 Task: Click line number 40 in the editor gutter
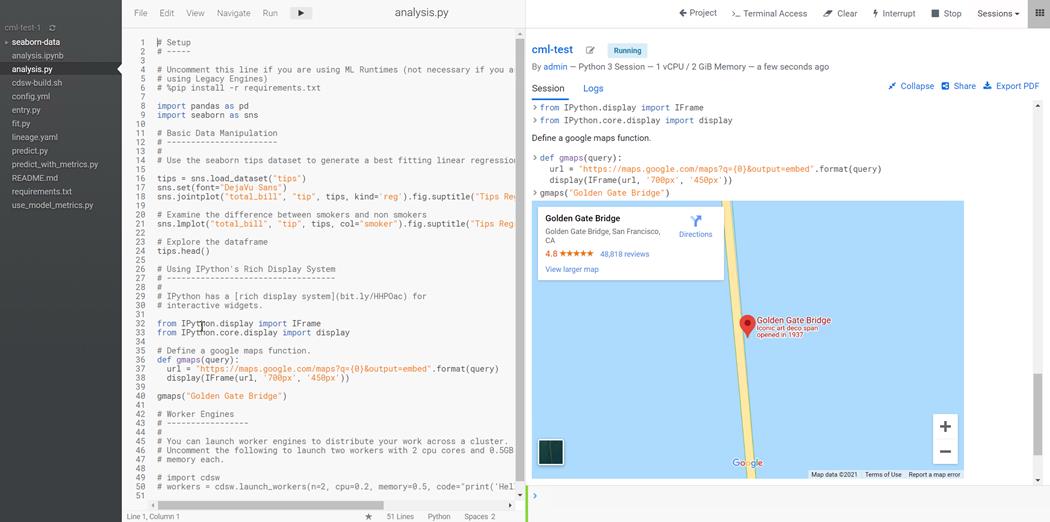pos(141,396)
